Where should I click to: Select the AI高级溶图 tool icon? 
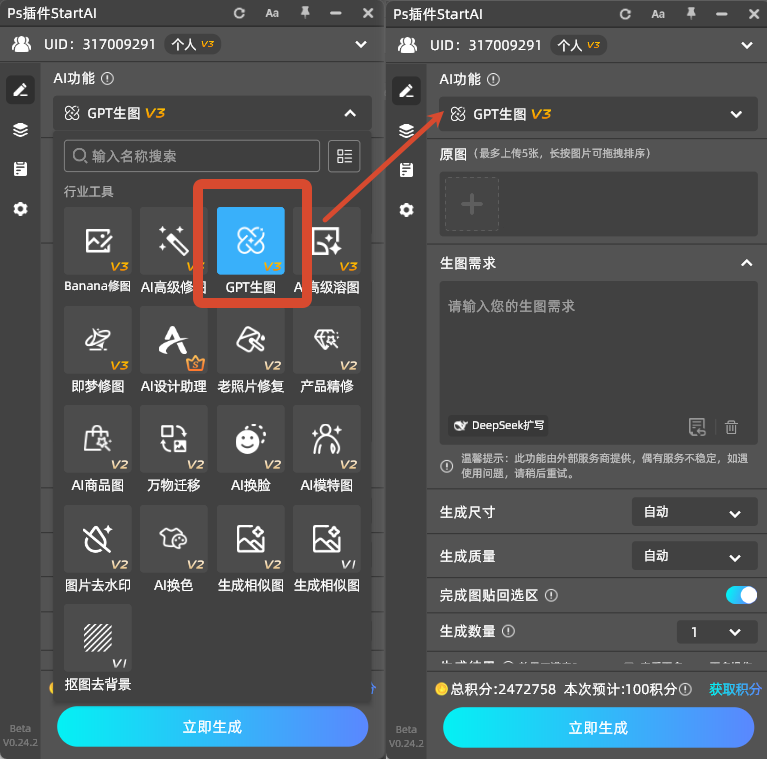[327, 241]
